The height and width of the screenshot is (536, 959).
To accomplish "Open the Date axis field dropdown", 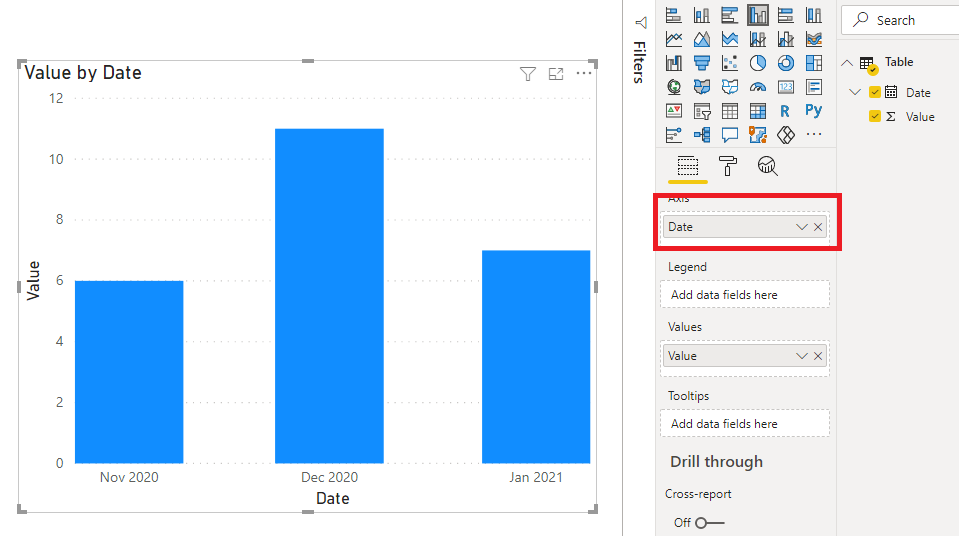I will (x=801, y=227).
